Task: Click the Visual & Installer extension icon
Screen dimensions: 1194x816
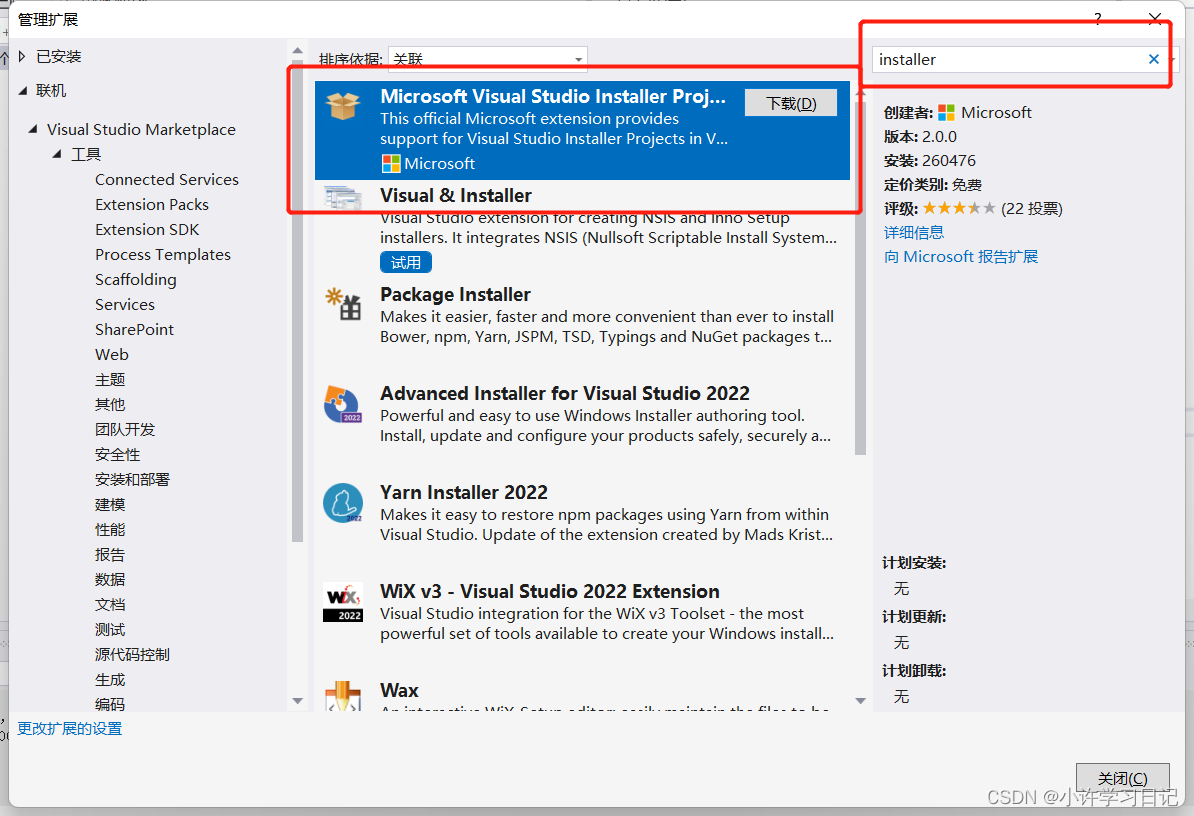Action: coord(343,198)
